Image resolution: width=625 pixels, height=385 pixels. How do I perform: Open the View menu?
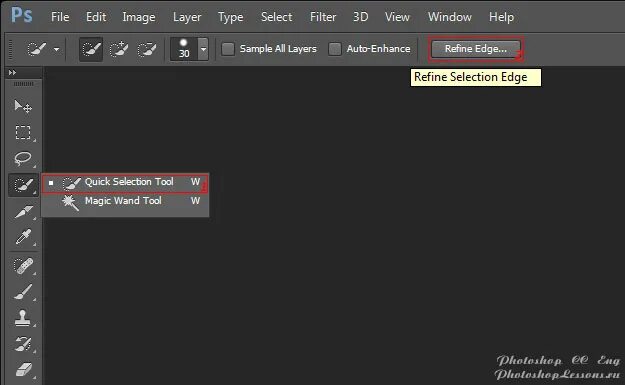coord(397,17)
